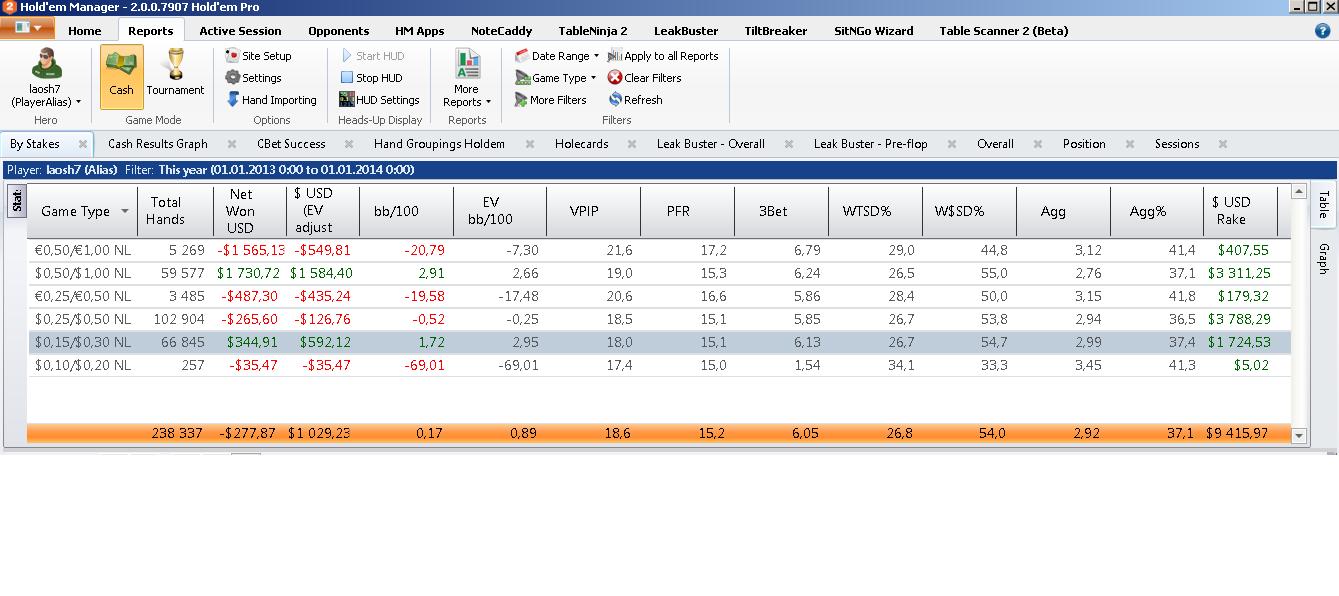The image size is (1339, 596).
Task: Close the By Stakes tab
Action: [x=83, y=144]
